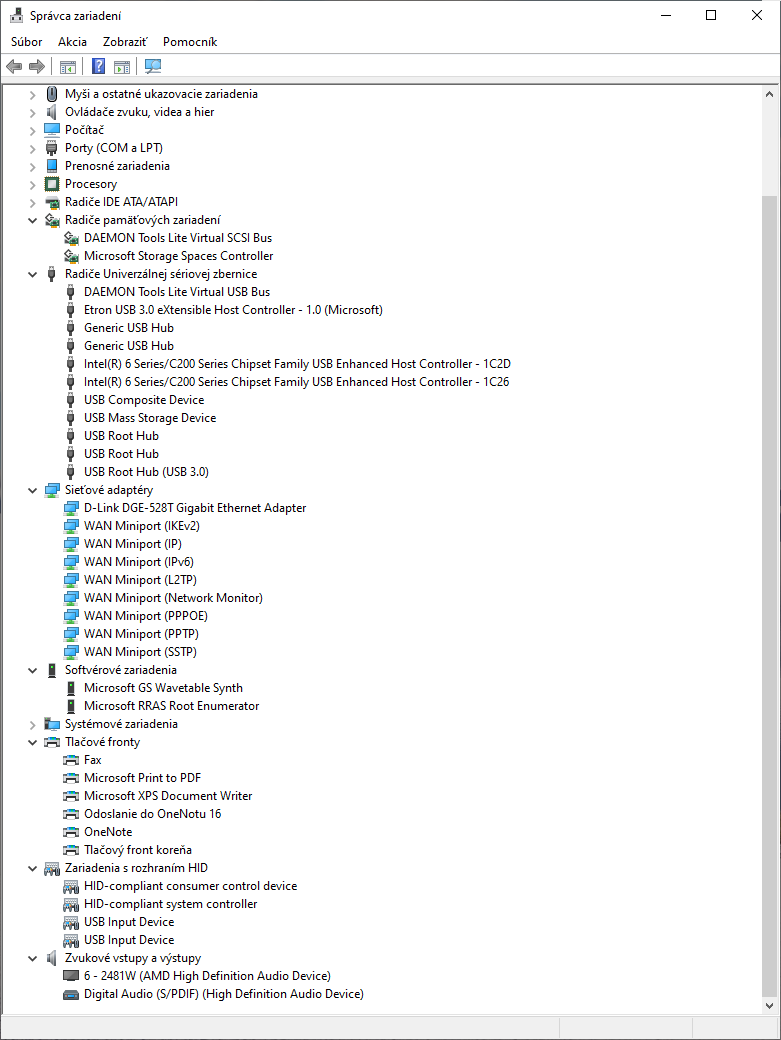Click the Microsoft Print to PDF icon

71,778
